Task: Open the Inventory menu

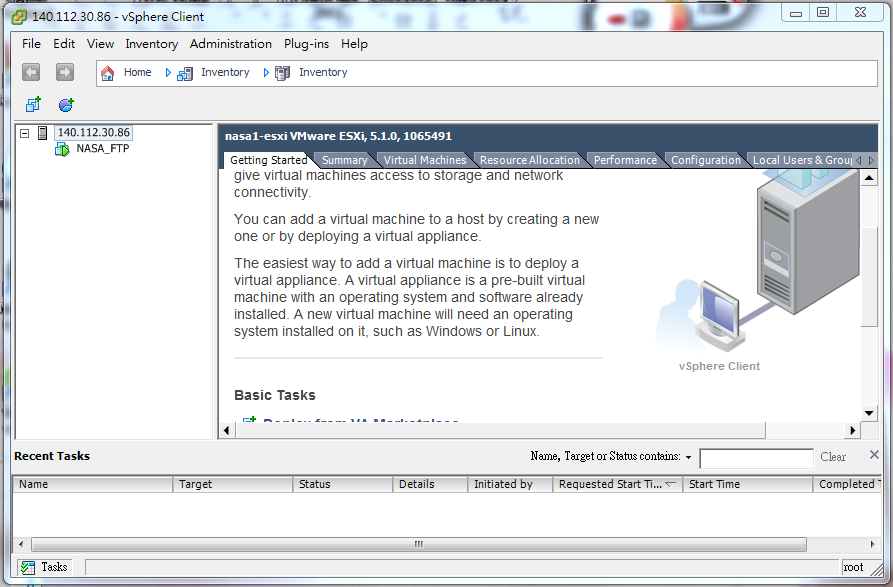Action: click(151, 44)
